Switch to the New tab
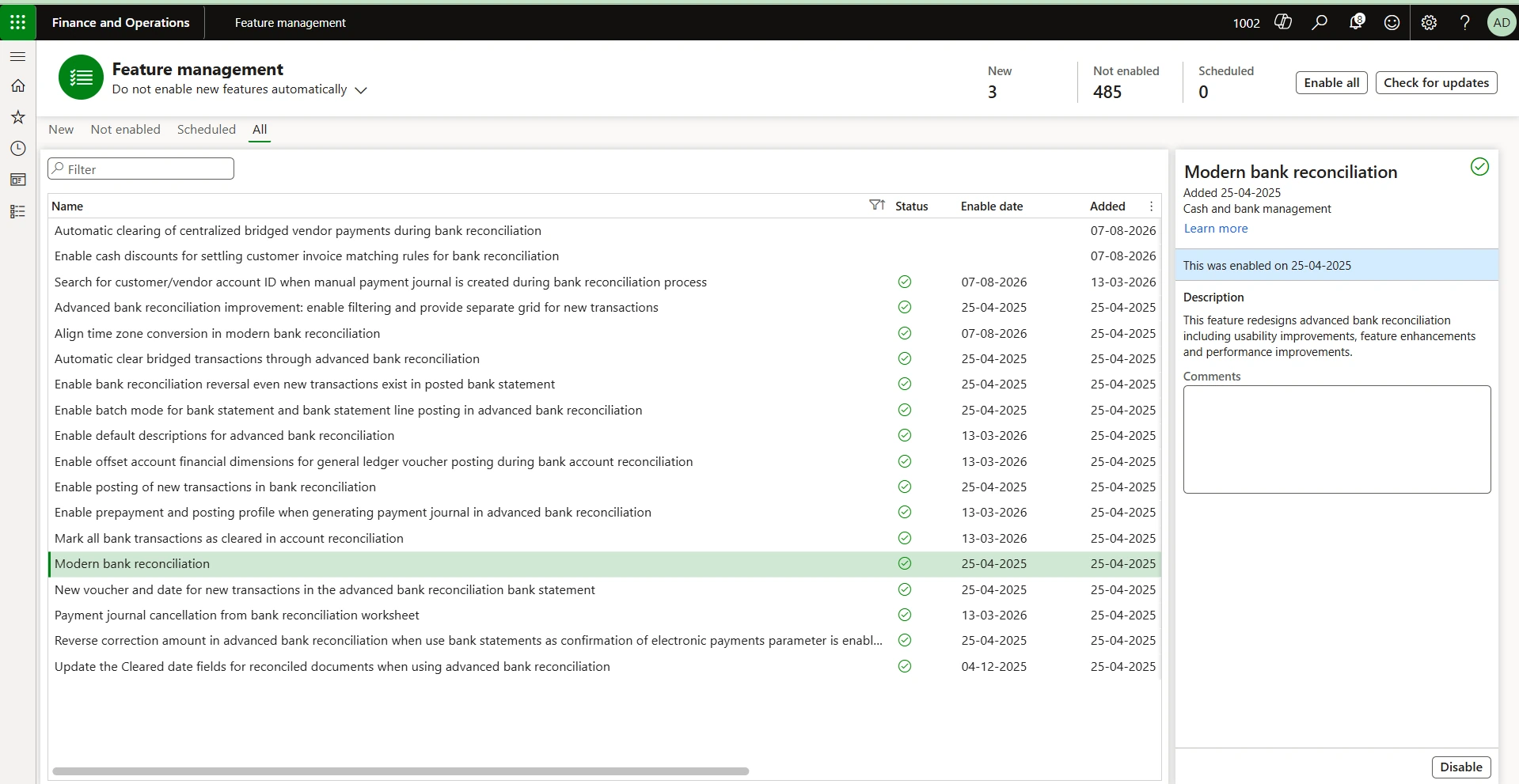 (61, 130)
